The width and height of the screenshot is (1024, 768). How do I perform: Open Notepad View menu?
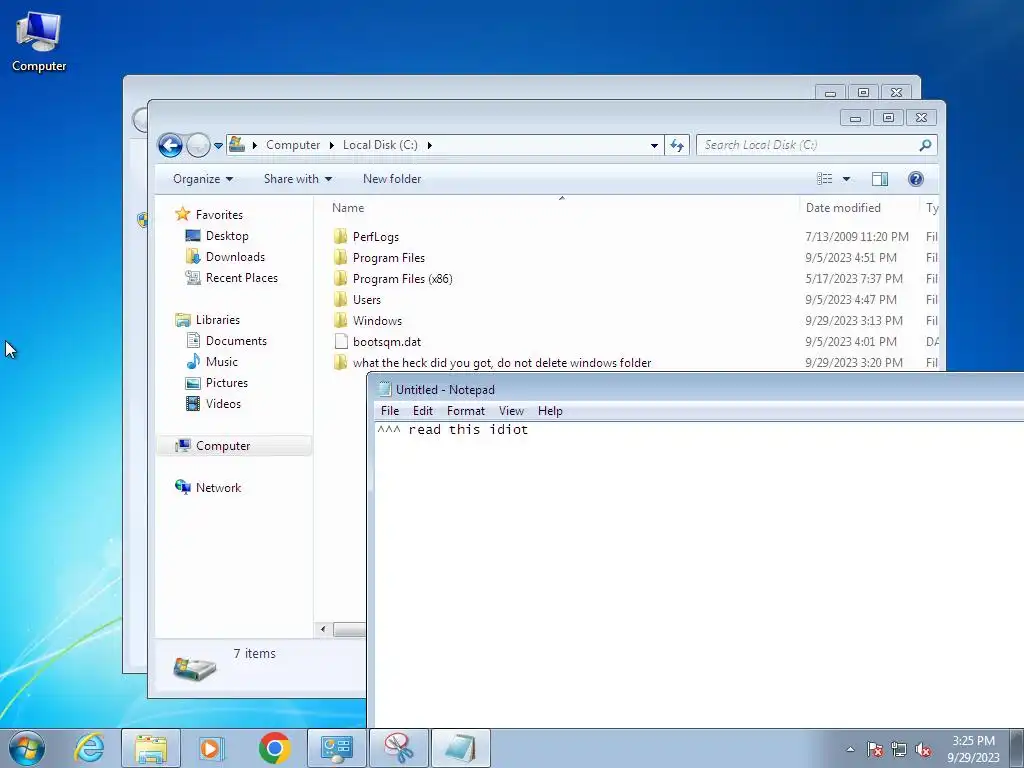click(511, 411)
